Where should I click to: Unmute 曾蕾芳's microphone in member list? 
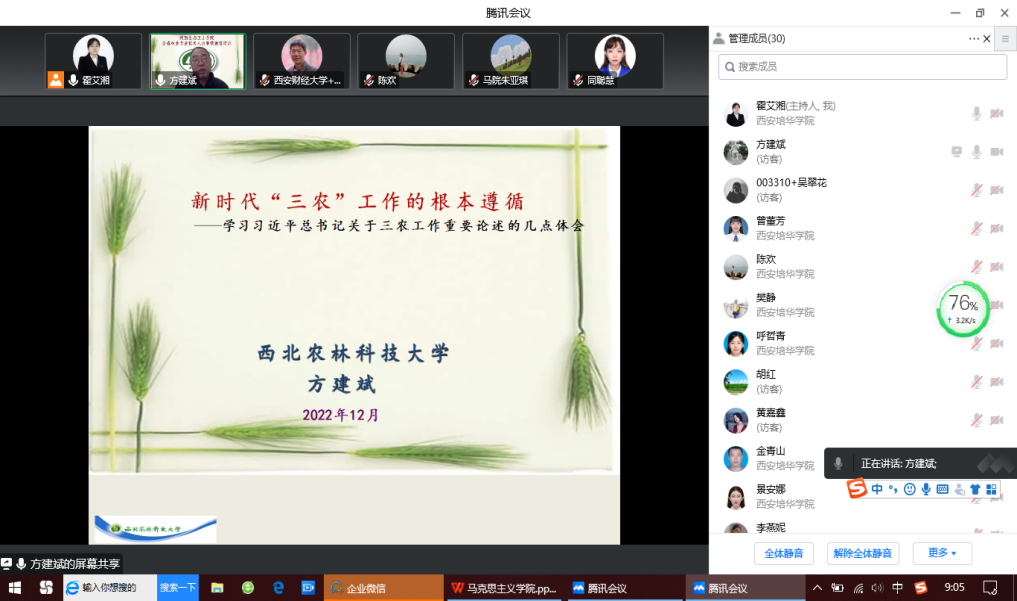(976, 228)
